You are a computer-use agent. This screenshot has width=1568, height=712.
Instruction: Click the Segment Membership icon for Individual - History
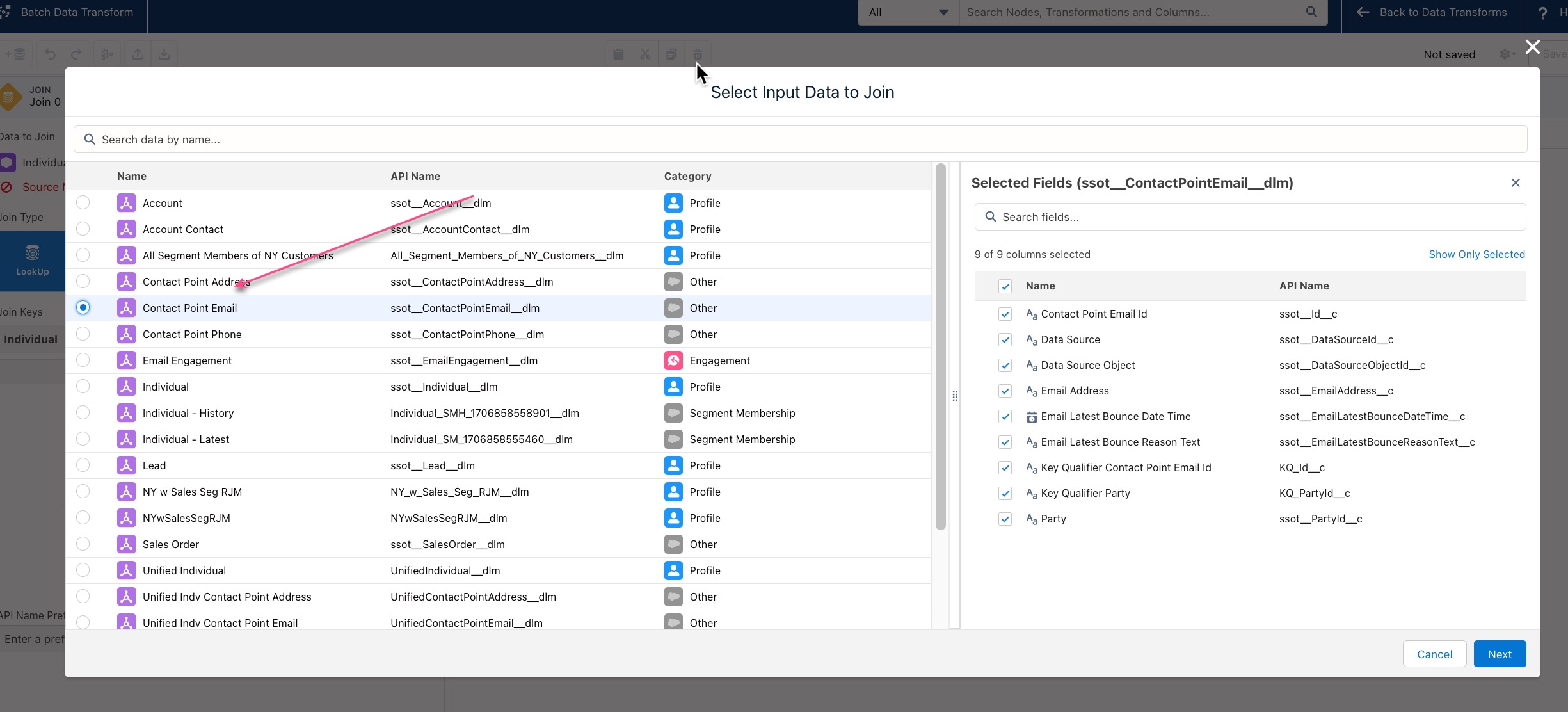click(x=673, y=413)
